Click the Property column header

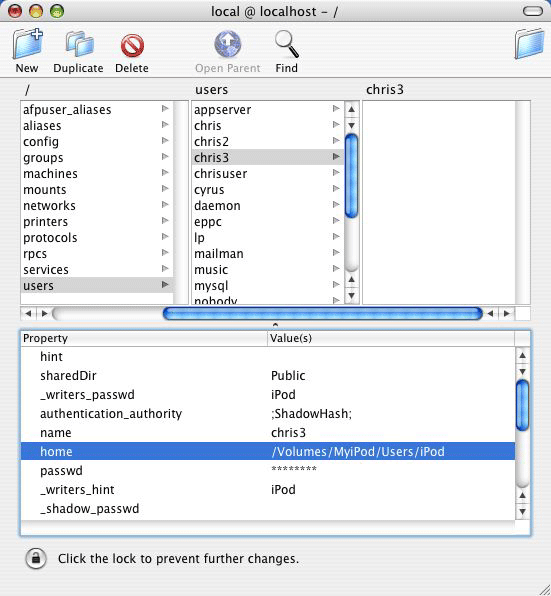144,338
